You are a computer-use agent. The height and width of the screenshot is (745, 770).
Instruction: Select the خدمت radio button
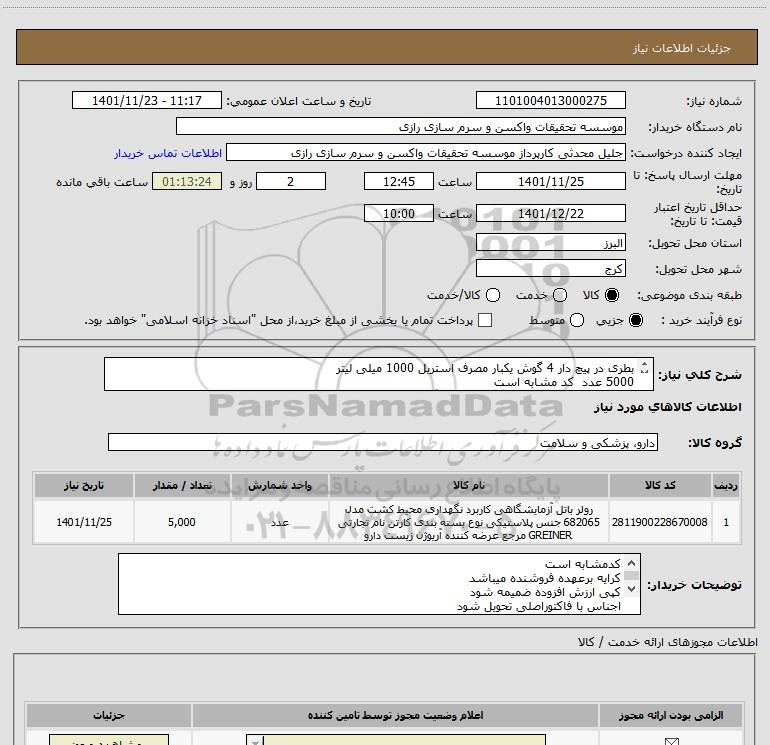coord(560,295)
